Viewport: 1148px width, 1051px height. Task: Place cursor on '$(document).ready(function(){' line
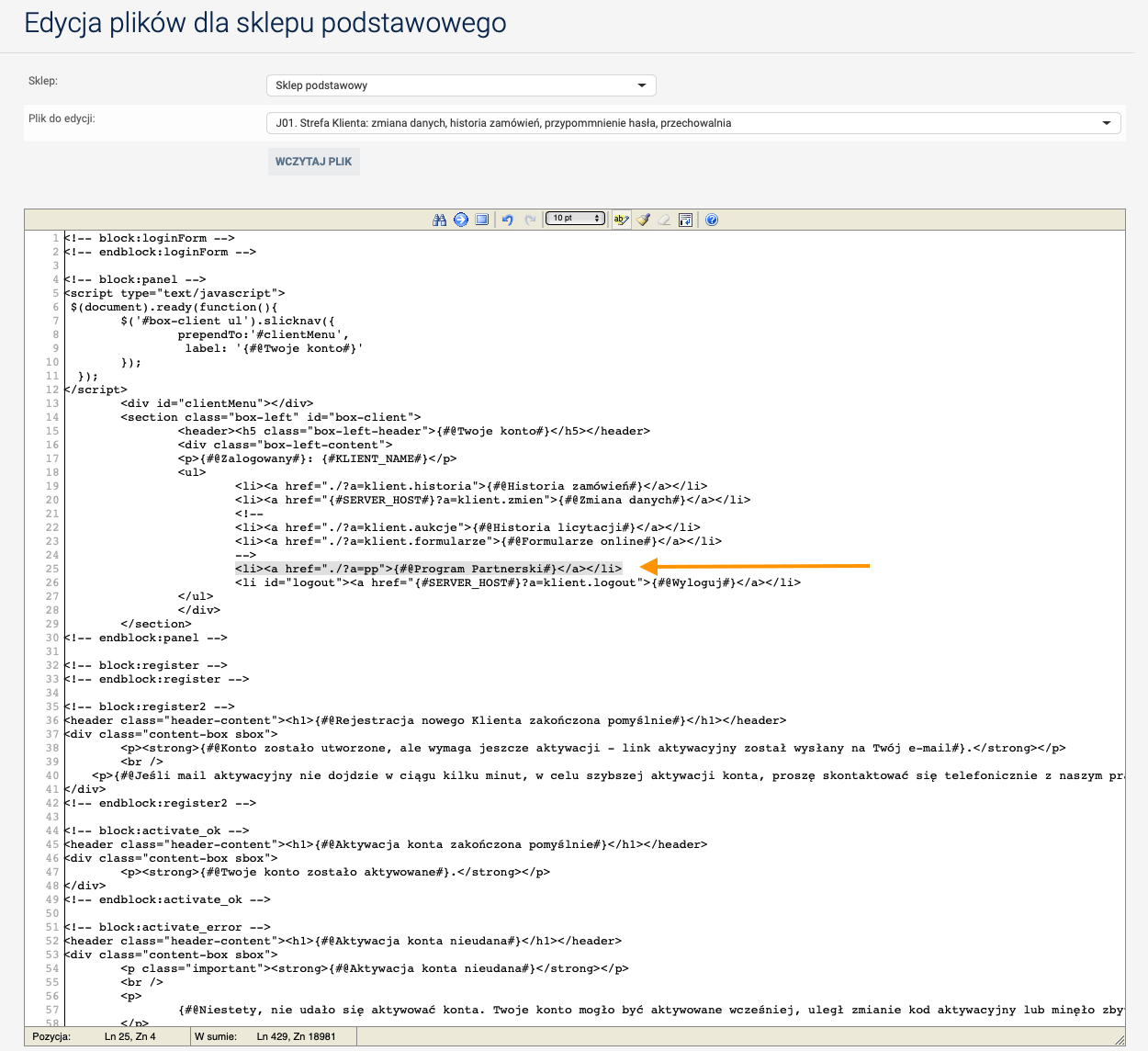174,307
